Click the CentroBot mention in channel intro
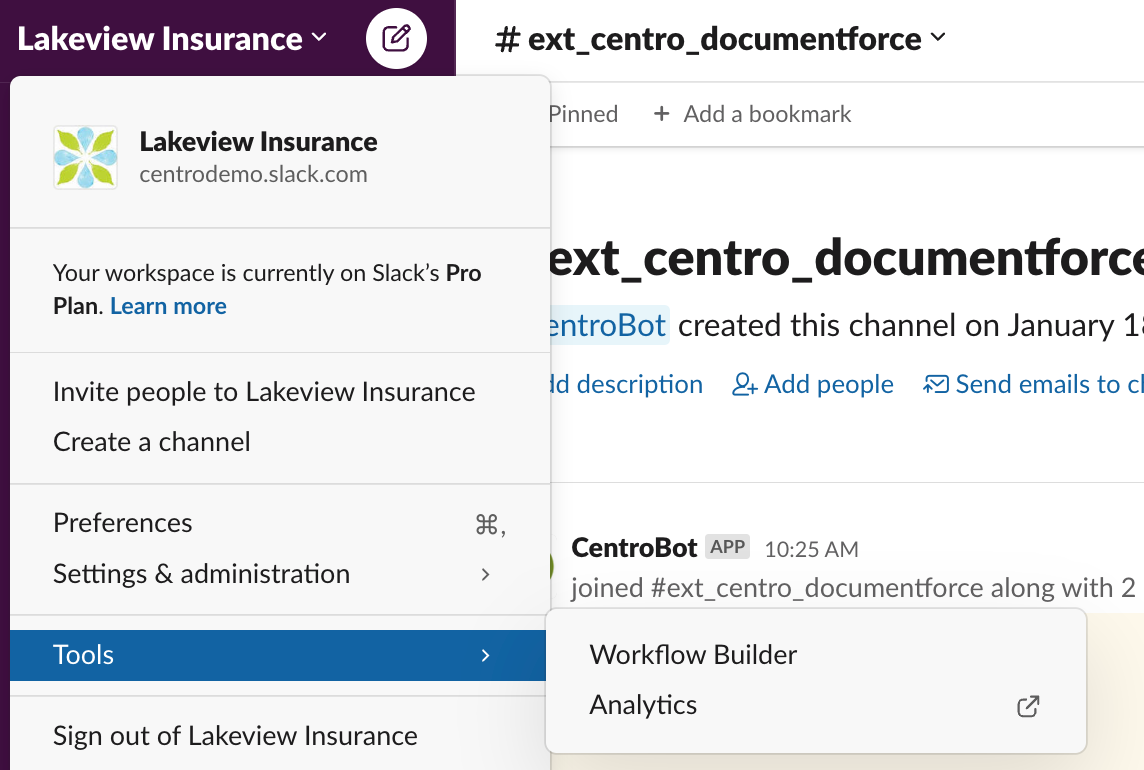The height and width of the screenshot is (770, 1144). pyautogui.click(x=608, y=326)
